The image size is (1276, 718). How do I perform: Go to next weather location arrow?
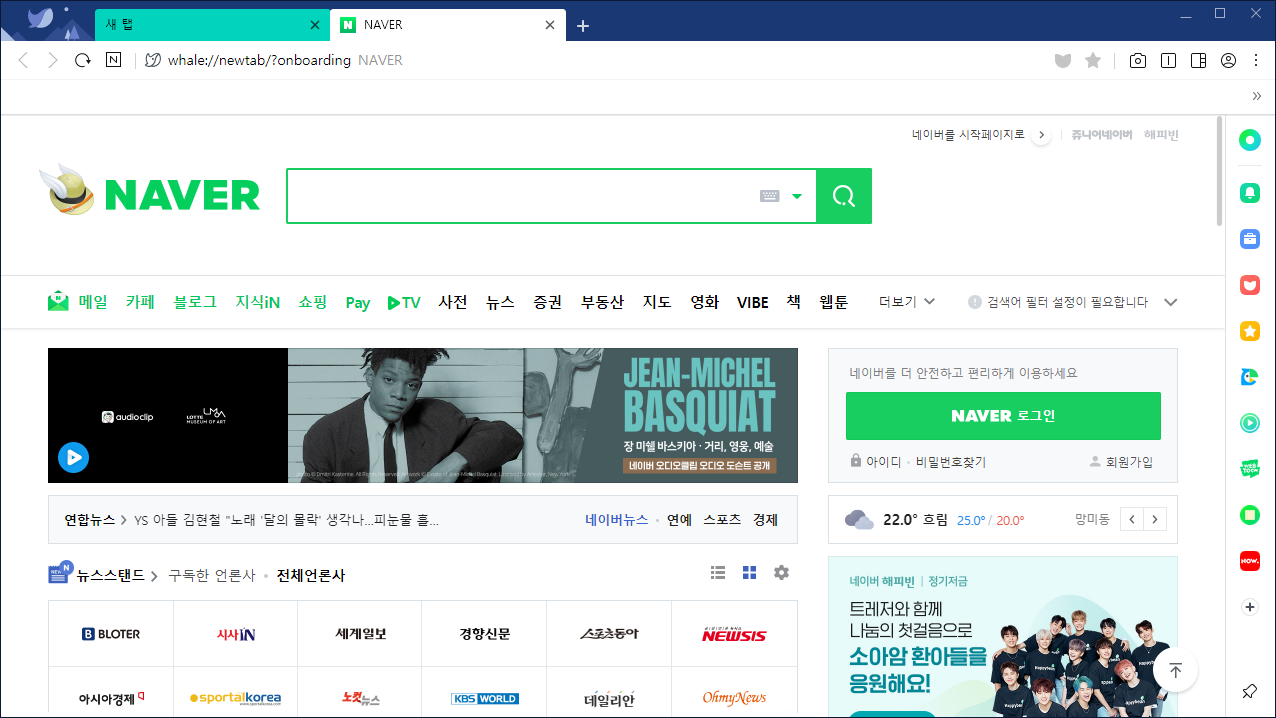(x=1155, y=520)
